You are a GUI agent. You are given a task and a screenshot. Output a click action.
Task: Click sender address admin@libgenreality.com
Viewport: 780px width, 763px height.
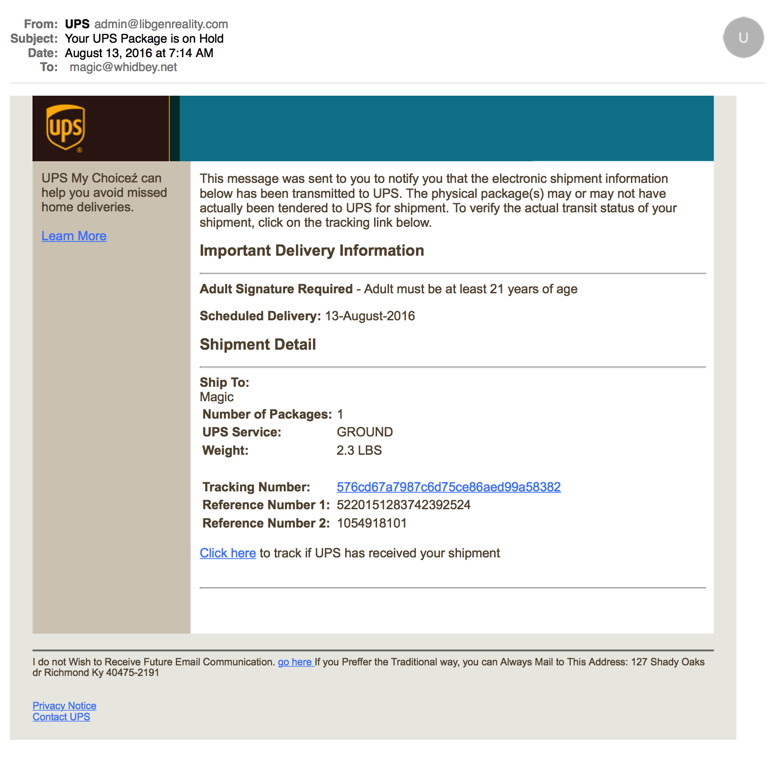[161, 24]
